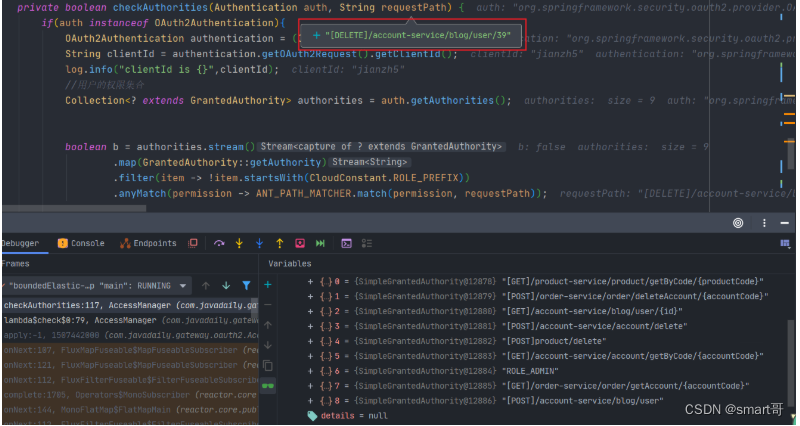The height and width of the screenshot is (426, 800).
Task: Toggle the frames filter funnel icon
Action: (x=246, y=286)
